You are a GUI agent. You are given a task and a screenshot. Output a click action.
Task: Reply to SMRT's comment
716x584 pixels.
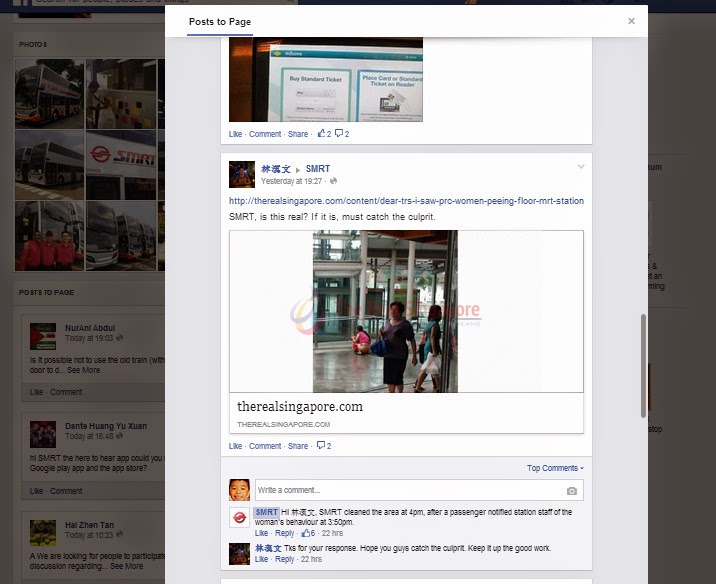pos(284,533)
